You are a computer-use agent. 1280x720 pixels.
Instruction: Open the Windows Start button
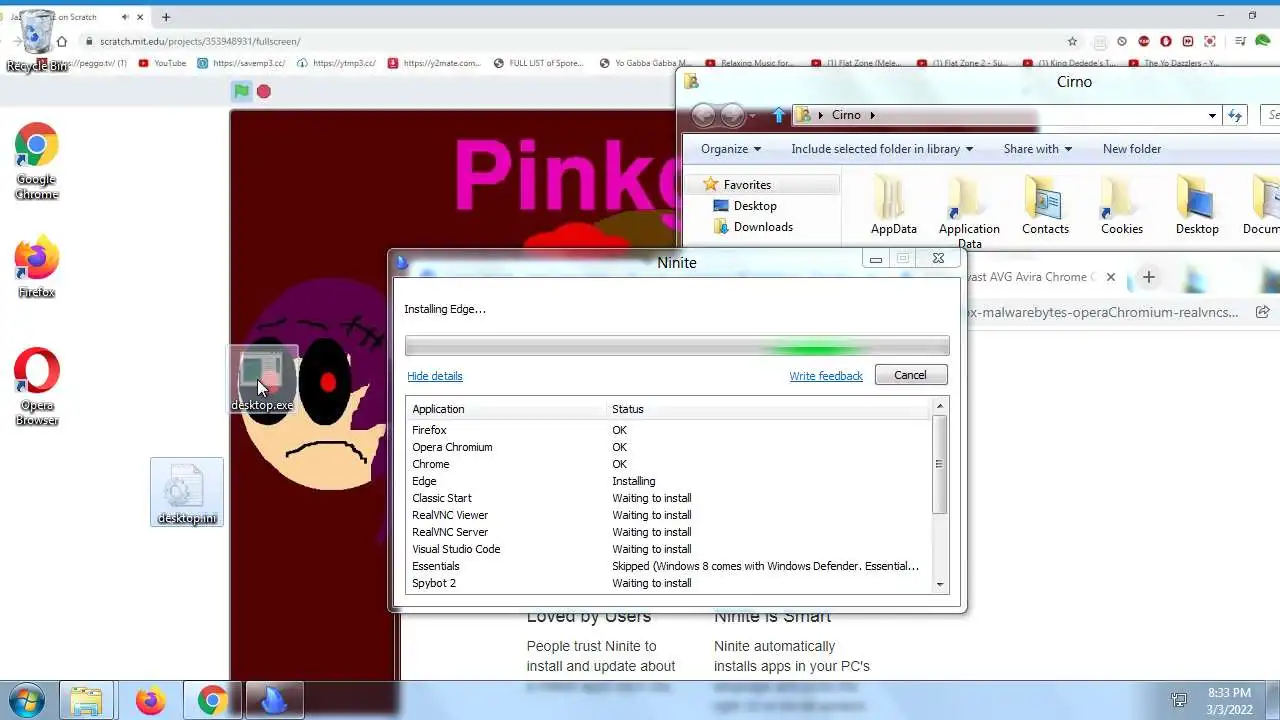pos(24,700)
